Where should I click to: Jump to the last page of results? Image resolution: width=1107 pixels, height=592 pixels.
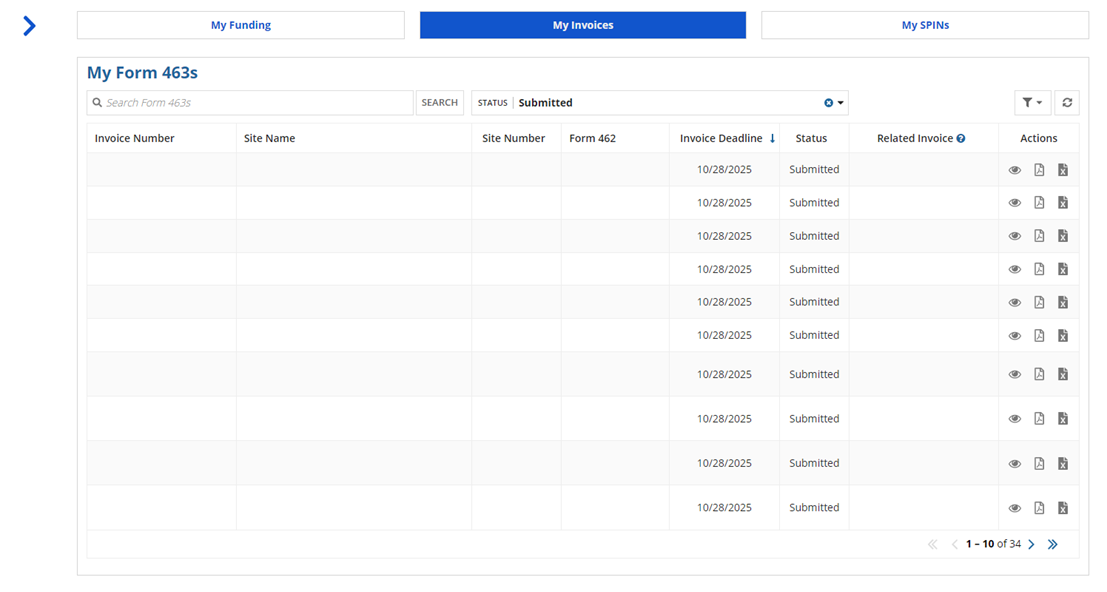[1052, 544]
